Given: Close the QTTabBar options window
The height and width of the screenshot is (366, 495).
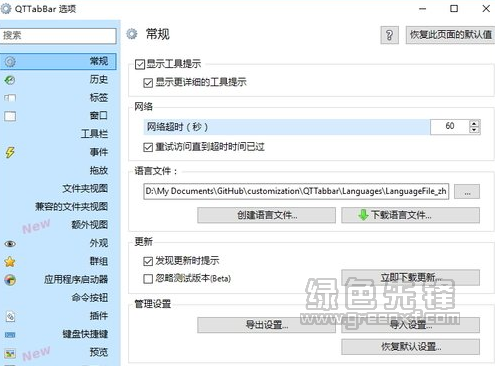Looking at the screenshot, I should pos(486,9).
